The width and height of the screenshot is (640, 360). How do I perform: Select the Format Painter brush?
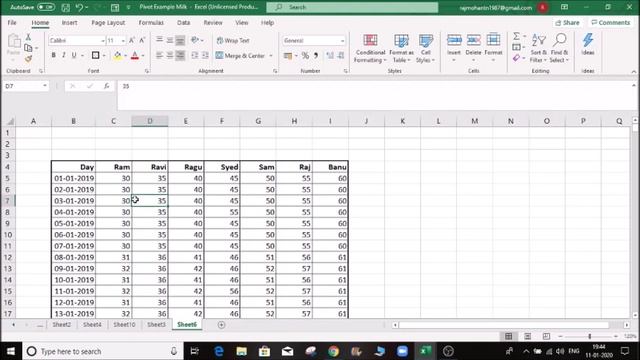point(28,59)
